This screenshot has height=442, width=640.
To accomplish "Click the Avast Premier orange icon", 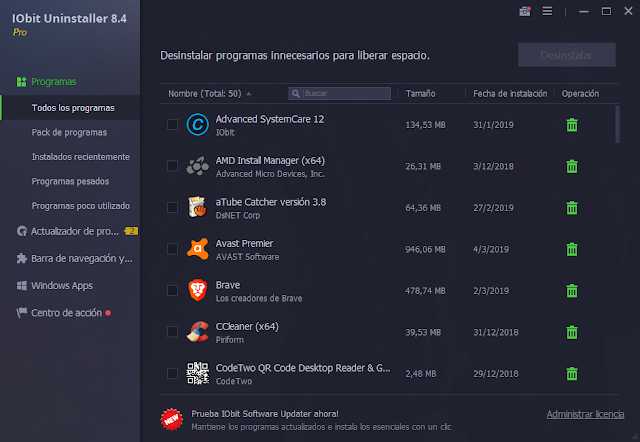I will click(198, 249).
